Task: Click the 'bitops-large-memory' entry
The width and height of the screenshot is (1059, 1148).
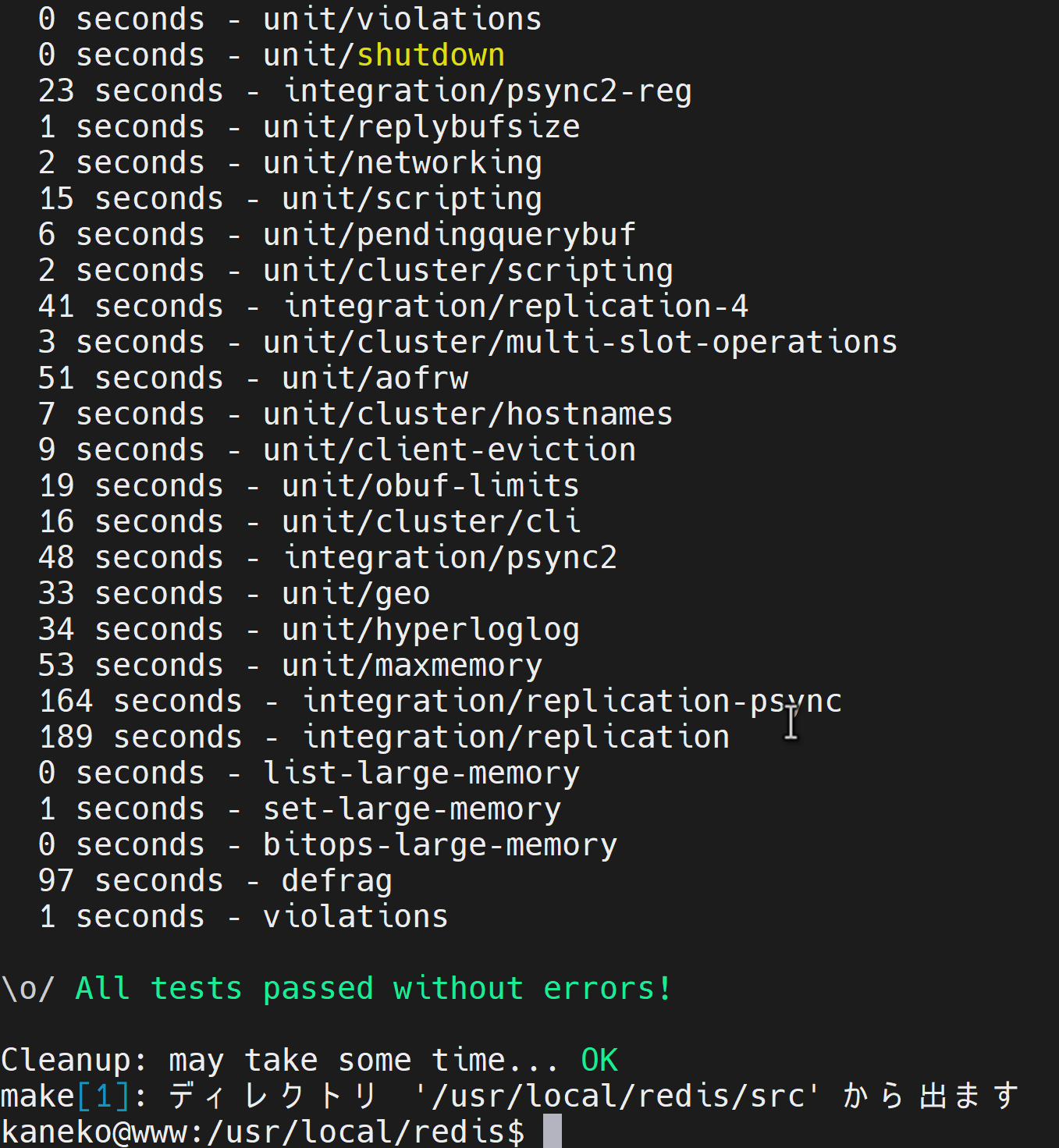Action: (x=440, y=845)
